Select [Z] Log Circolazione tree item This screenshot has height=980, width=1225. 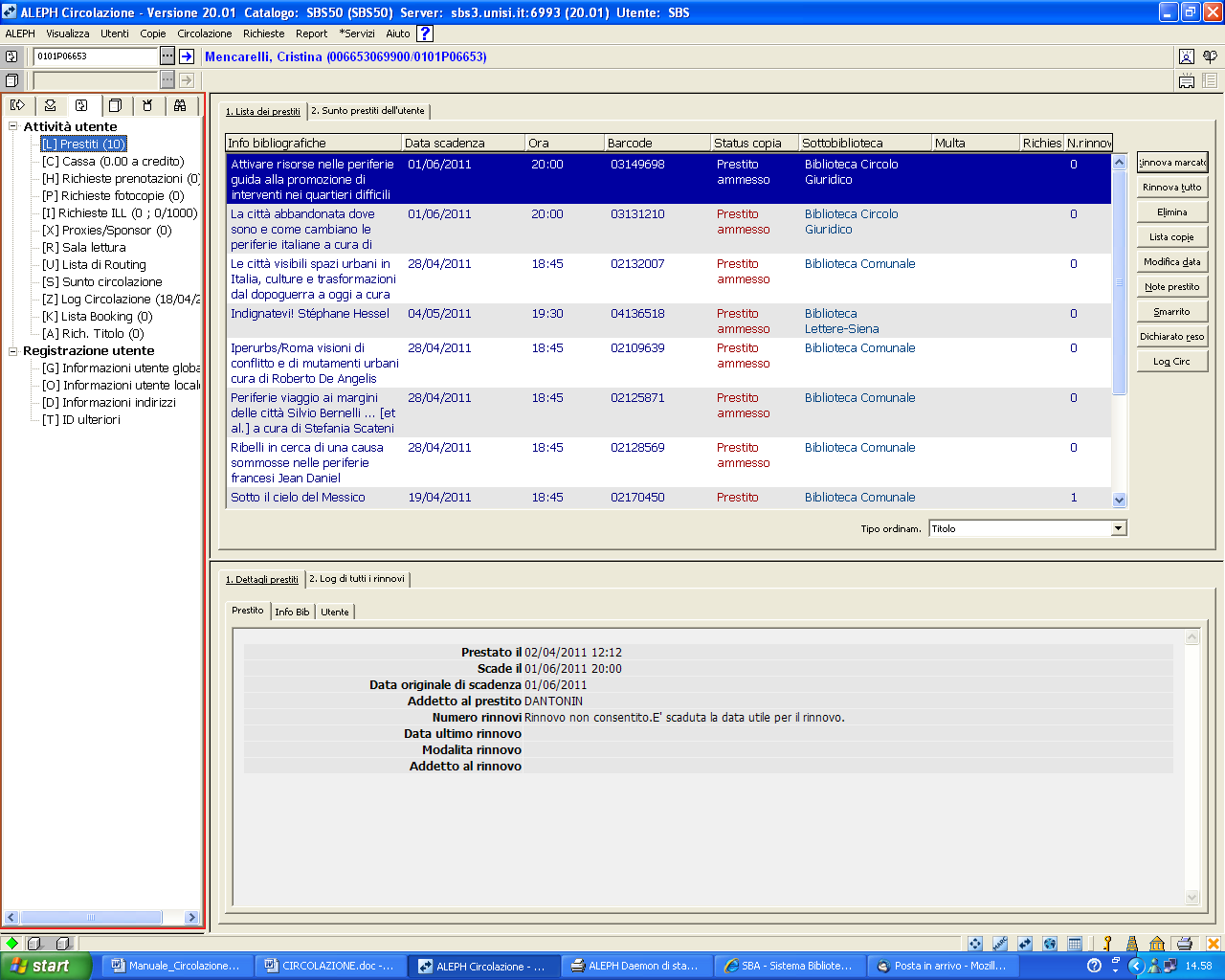[121, 300]
